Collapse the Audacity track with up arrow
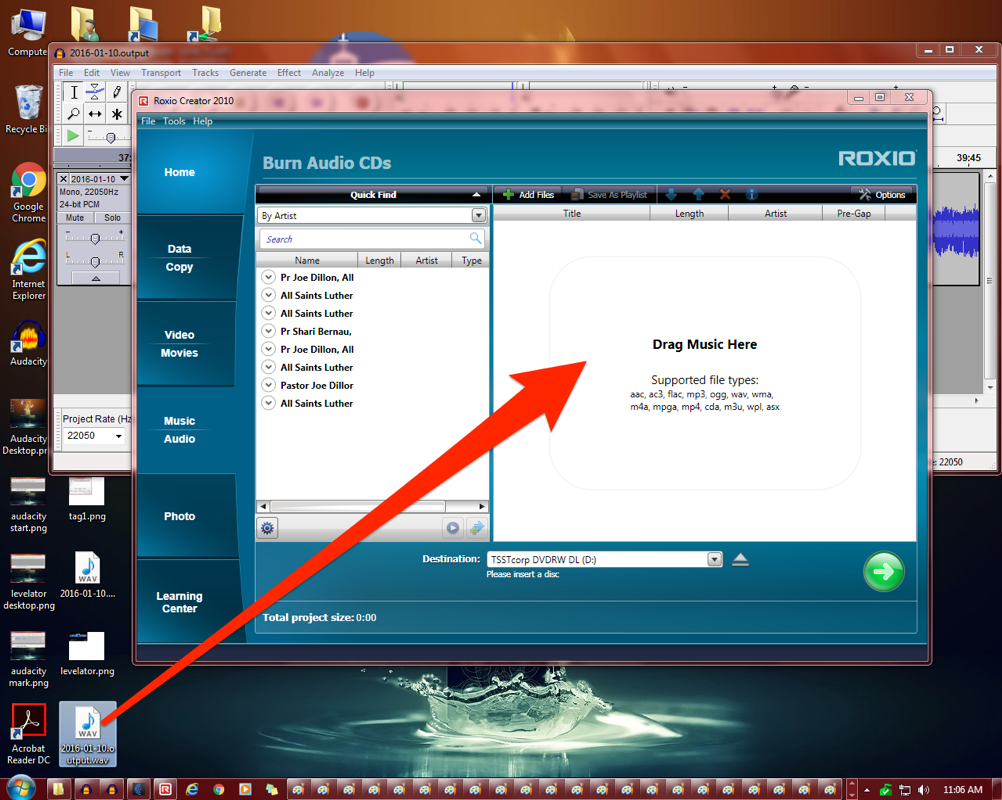The height and width of the screenshot is (800, 1002). [95, 279]
